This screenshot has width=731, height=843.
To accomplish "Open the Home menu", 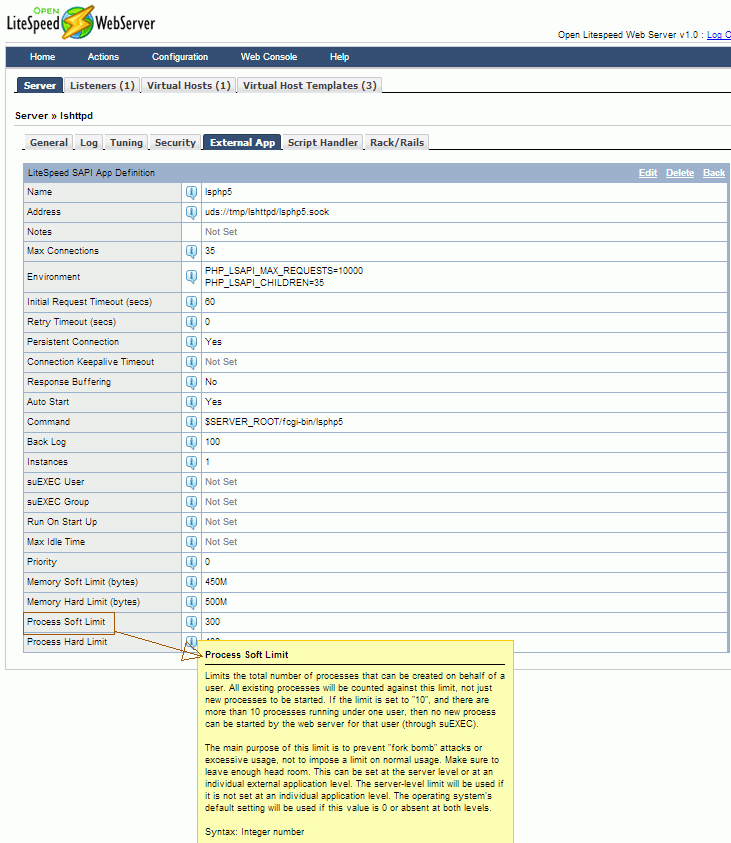I will coord(42,57).
